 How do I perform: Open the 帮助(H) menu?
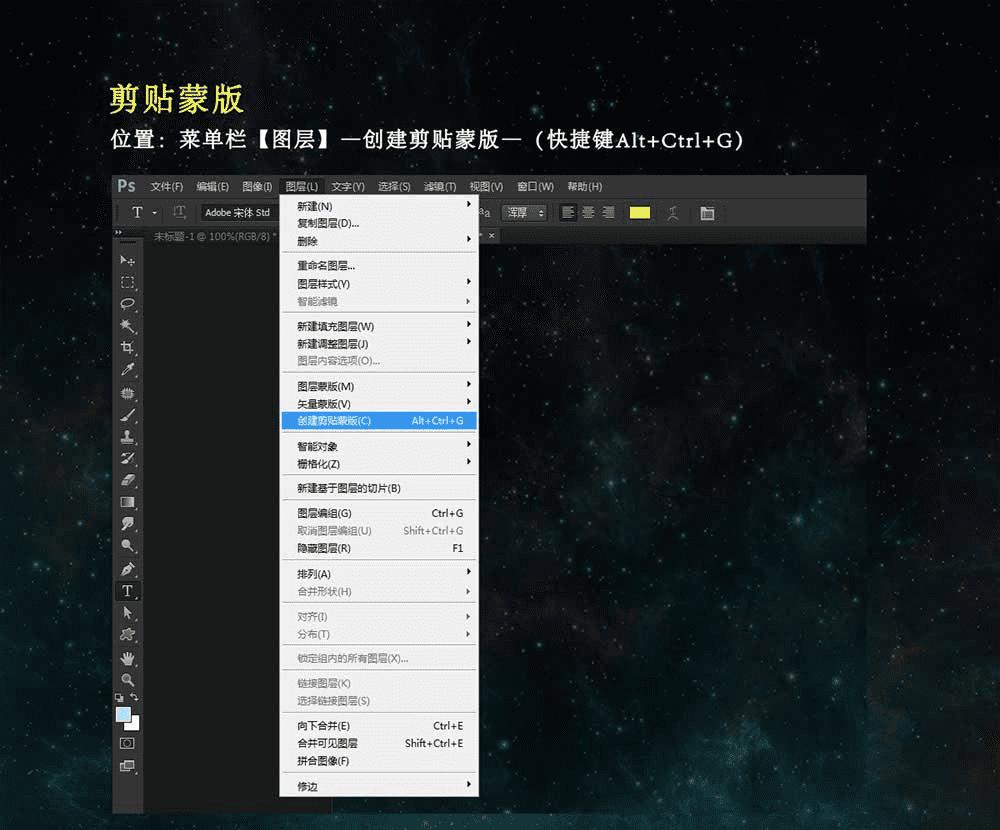pos(584,186)
